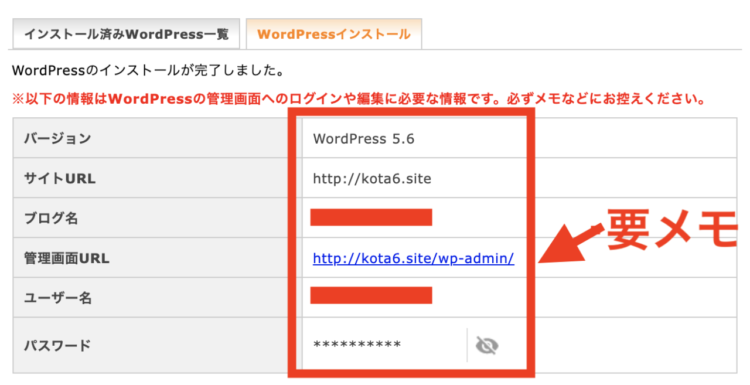This screenshot has height=385, width=750.
Task: Open the http://kota6.site/wp-admin/ link
Action: tap(413, 258)
